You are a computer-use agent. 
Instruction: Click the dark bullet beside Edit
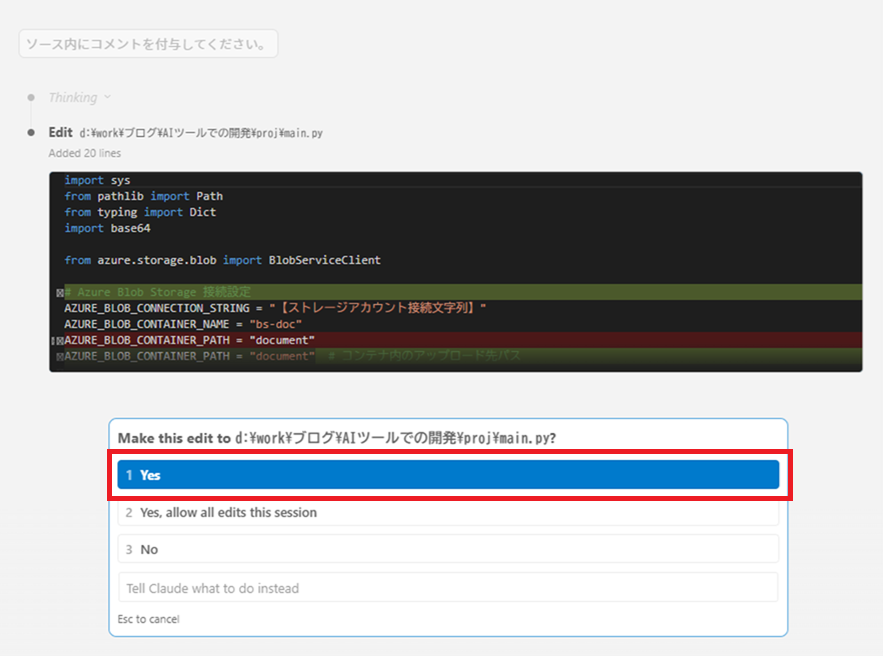31,132
